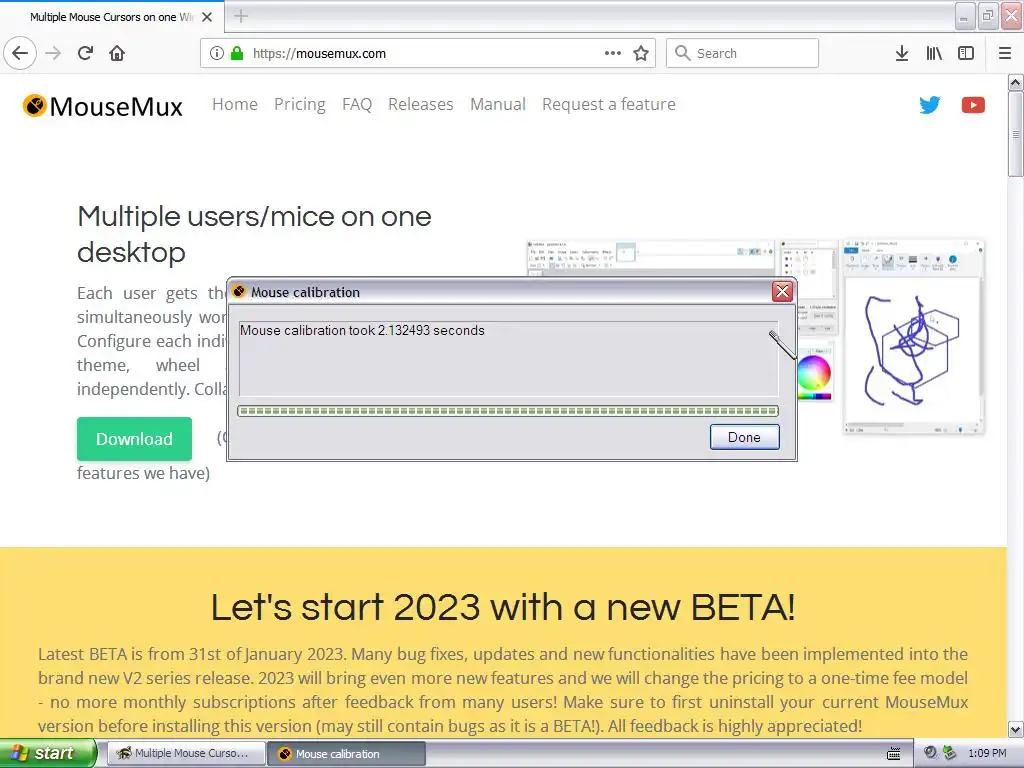The height and width of the screenshot is (768, 1024).
Task: Reload the page with the refresh icon
Action: click(85, 53)
